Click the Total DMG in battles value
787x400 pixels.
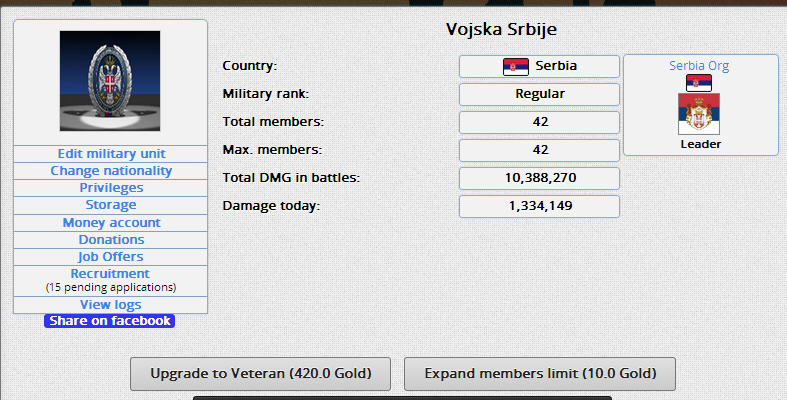coord(540,178)
